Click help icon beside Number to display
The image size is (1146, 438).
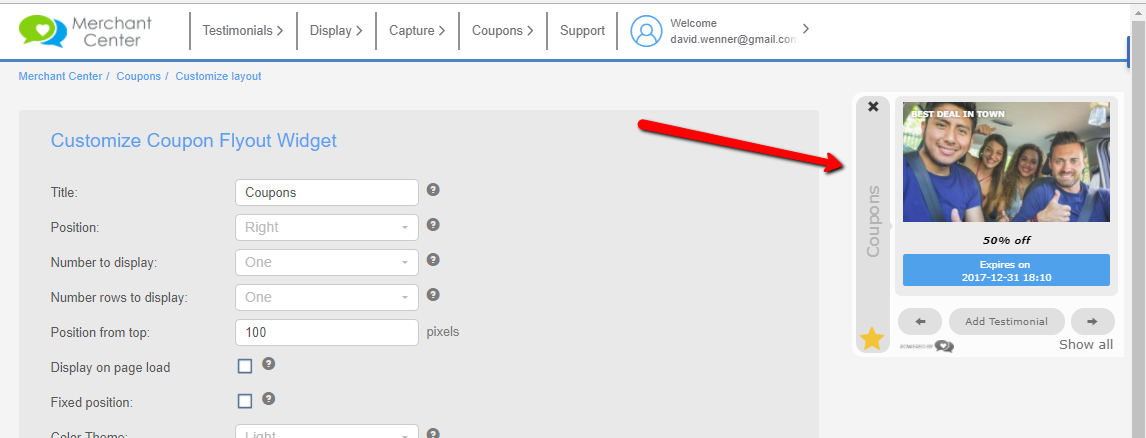(x=433, y=260)
